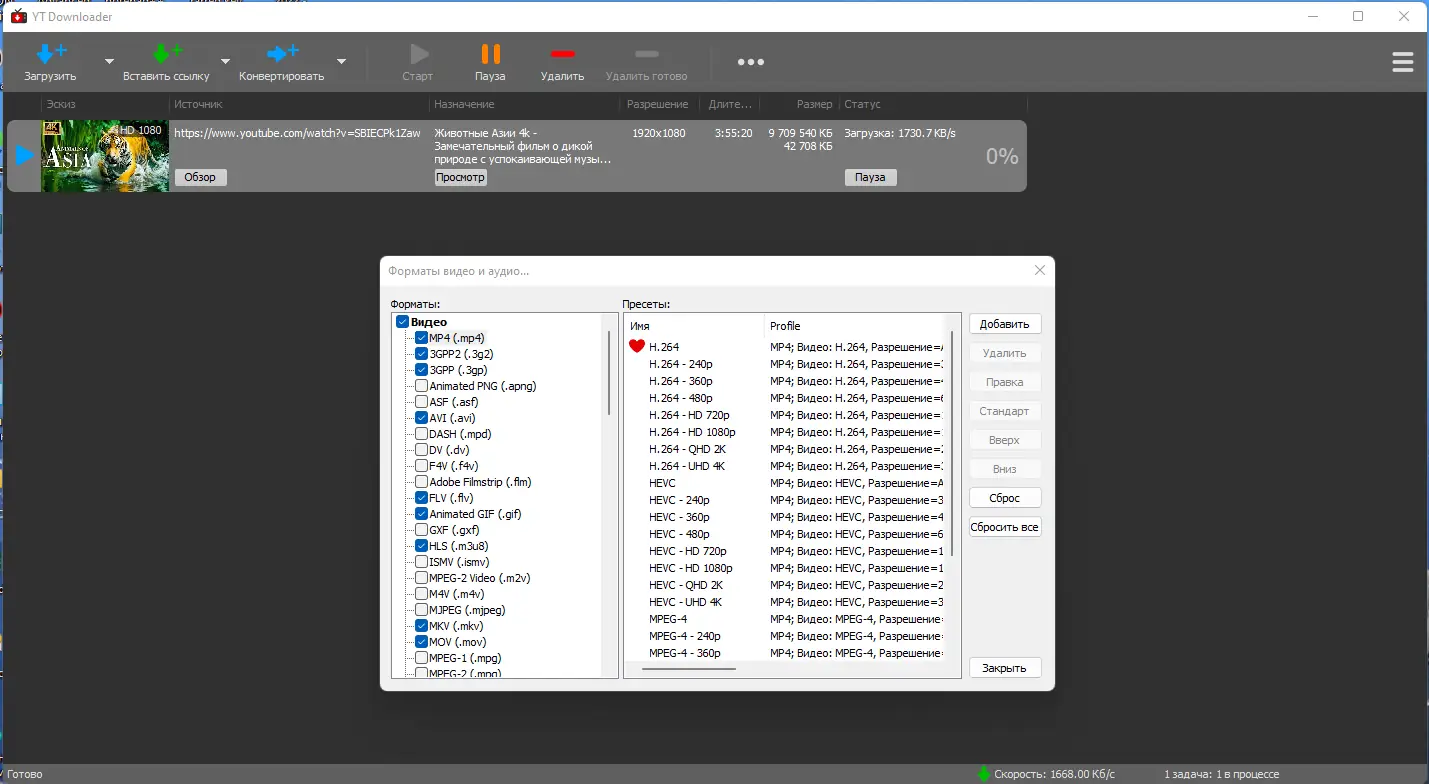Click the formats list vertical scrollbar
The height and width of the screenshot is (784, 1429).
pos(609,372)
